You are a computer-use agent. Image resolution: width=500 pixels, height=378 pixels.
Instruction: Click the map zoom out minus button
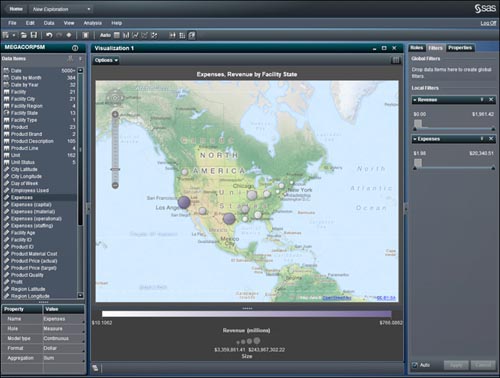coord(115,185)
